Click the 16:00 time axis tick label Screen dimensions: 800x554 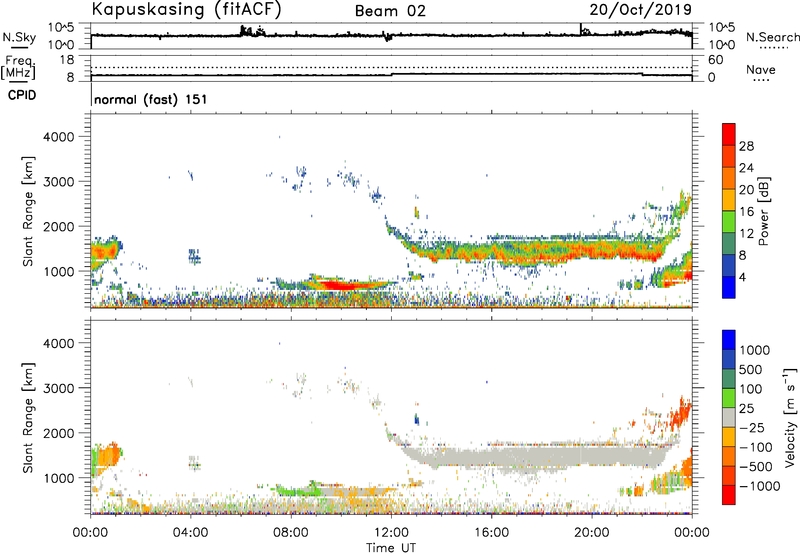point(491,533)
